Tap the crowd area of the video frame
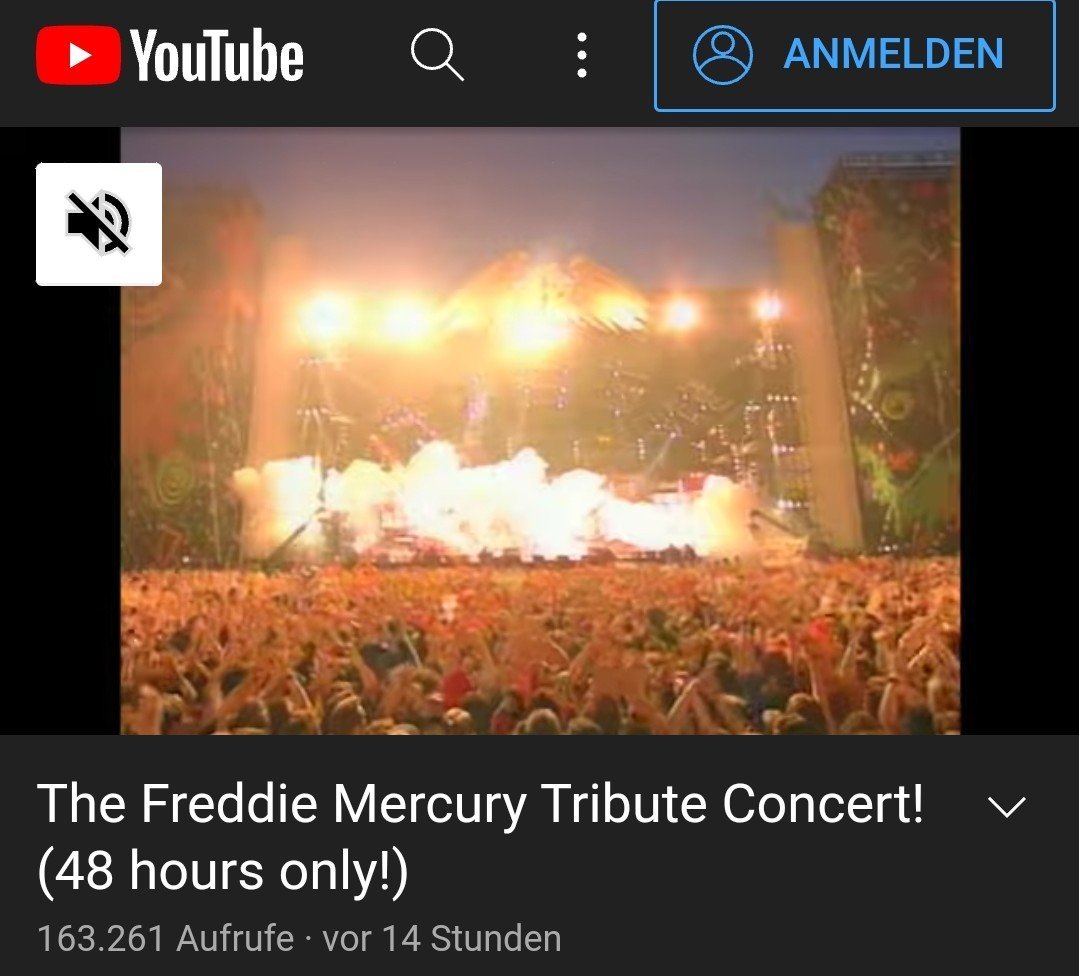The width and height of the screenshot is (1079, 976). click(540, 647)
